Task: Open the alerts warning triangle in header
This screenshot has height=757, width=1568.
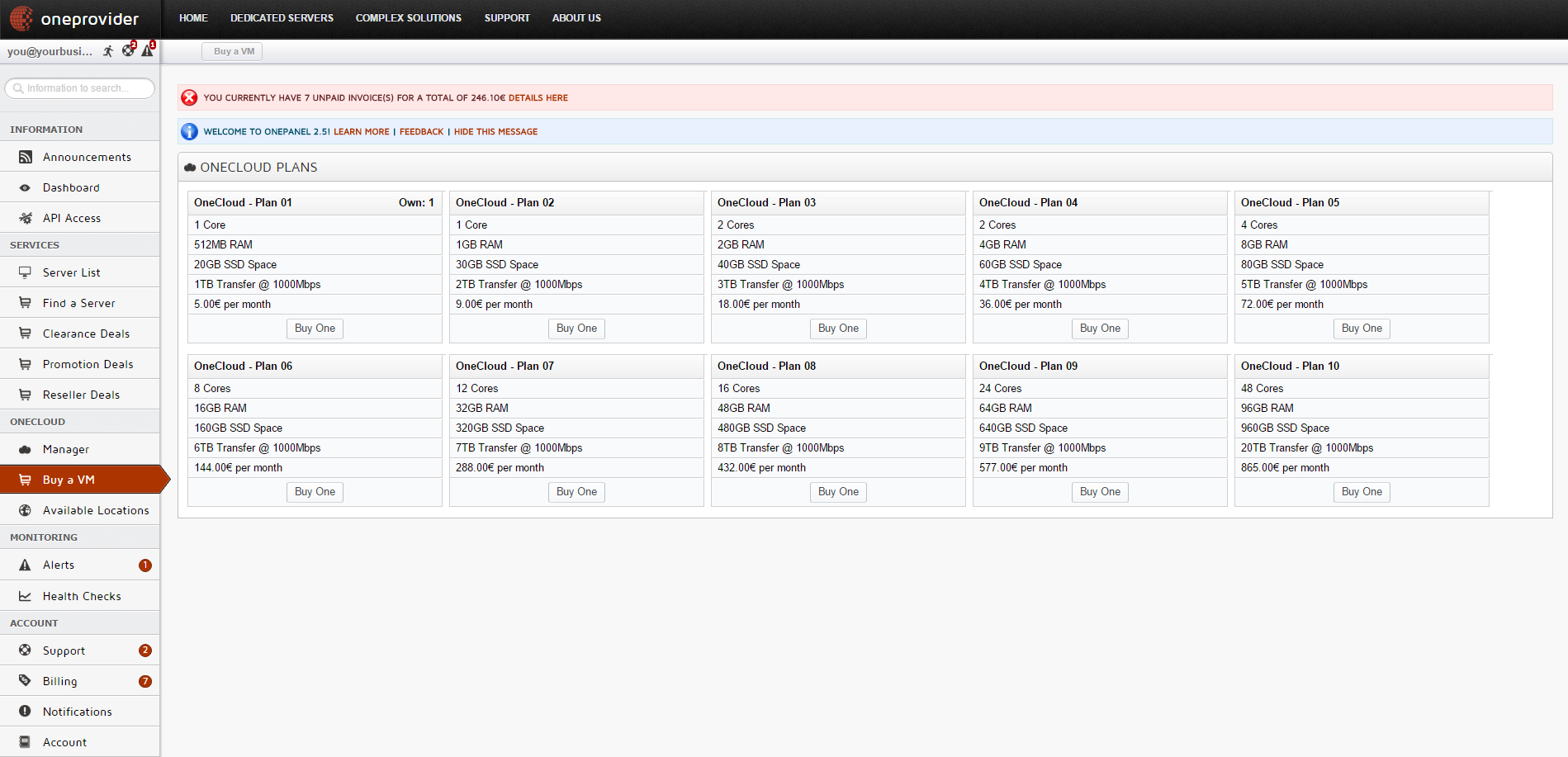Action: point(147,50)
